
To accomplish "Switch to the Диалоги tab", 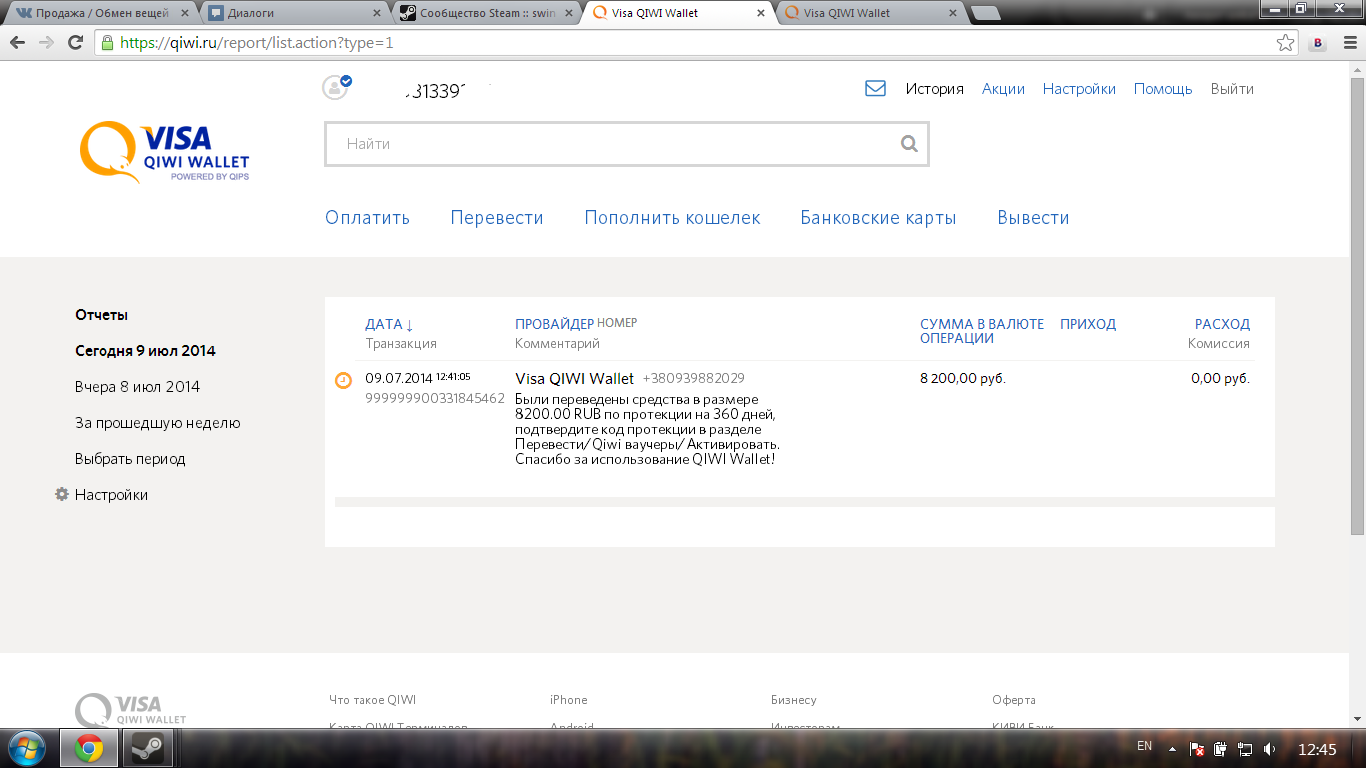I will (290, 13).
